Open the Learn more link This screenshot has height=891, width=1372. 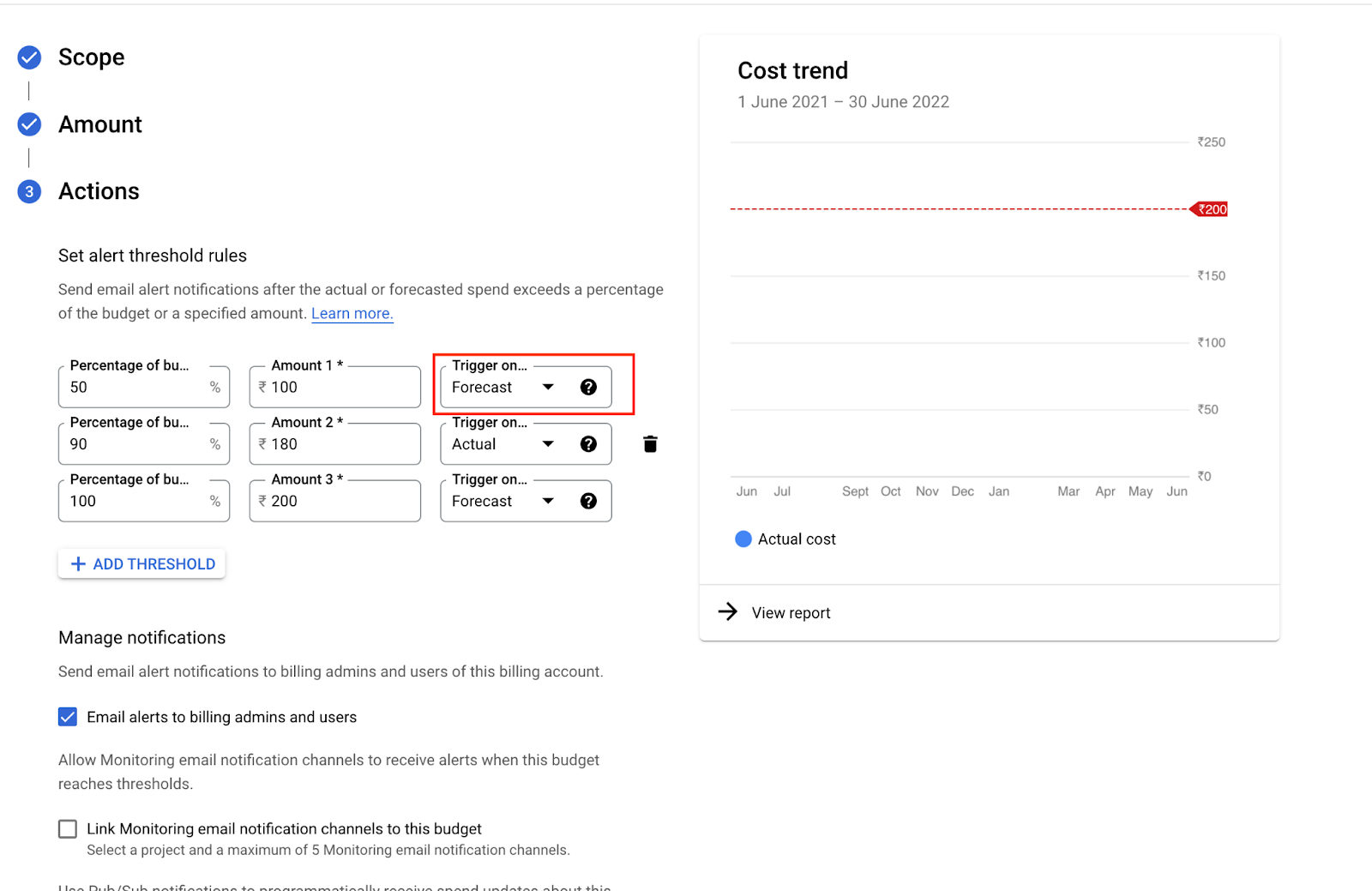[352, 313]
